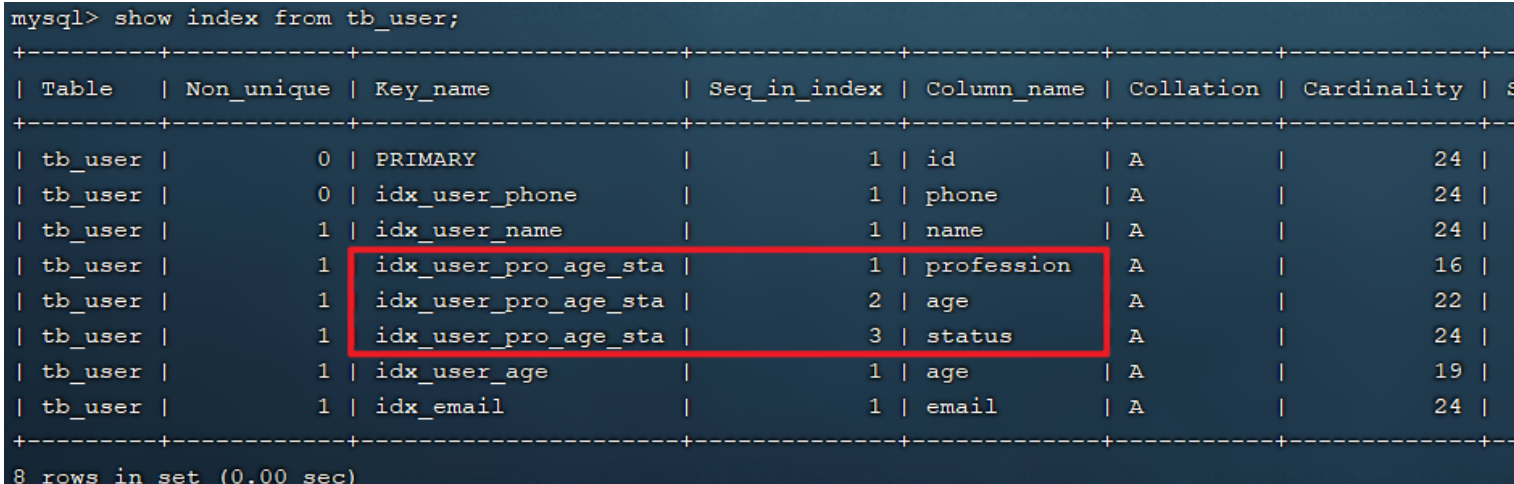The width and height of the screenshot is (1514, 484).
Task: Click the cardinality value 16
Action: coord(1447,266)
